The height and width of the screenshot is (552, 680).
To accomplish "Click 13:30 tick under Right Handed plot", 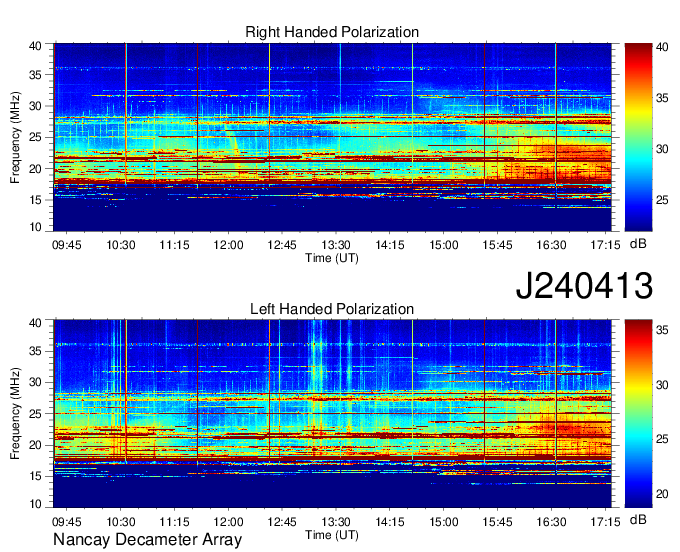I will 336,245.
